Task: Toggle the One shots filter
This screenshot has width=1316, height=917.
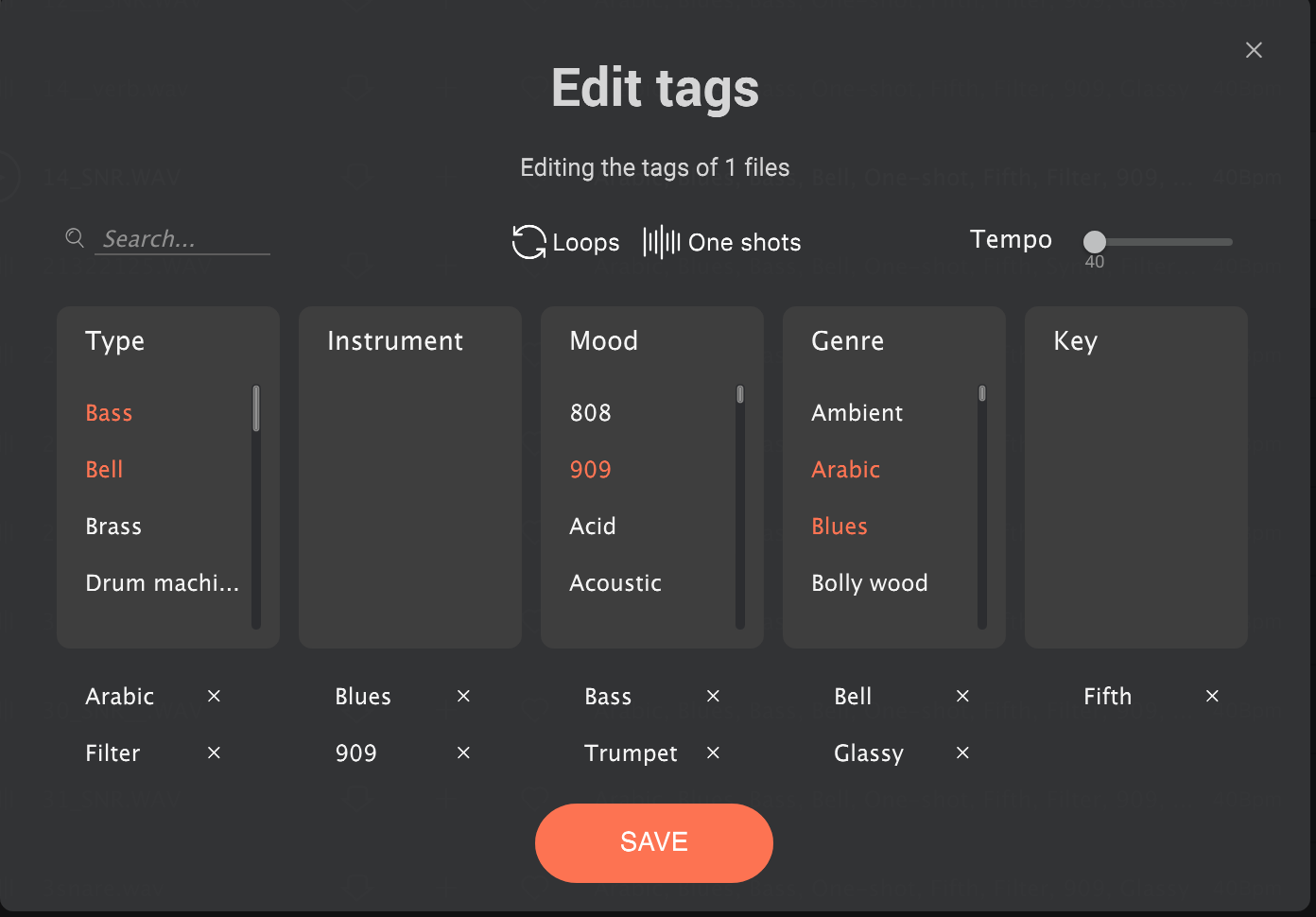Action: click(721, 242)
